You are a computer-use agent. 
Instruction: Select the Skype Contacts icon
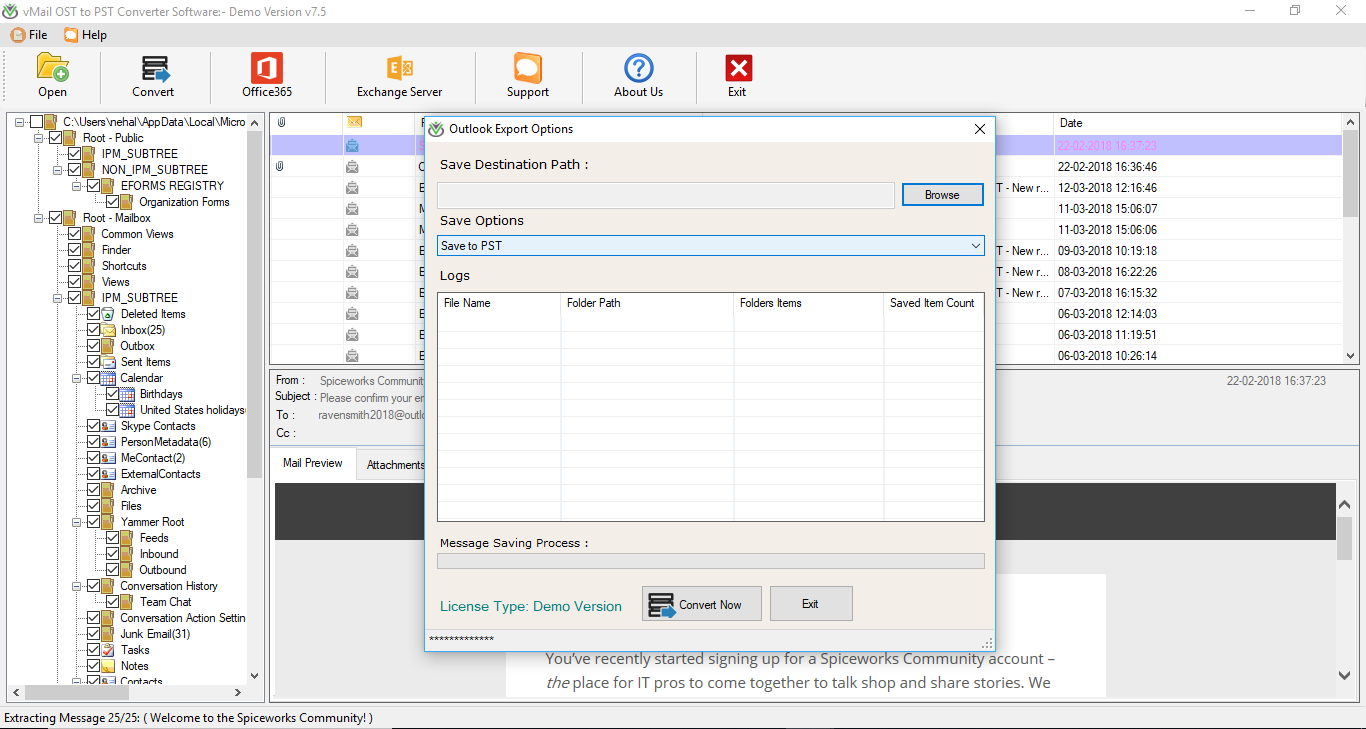(x=108, y=426)
